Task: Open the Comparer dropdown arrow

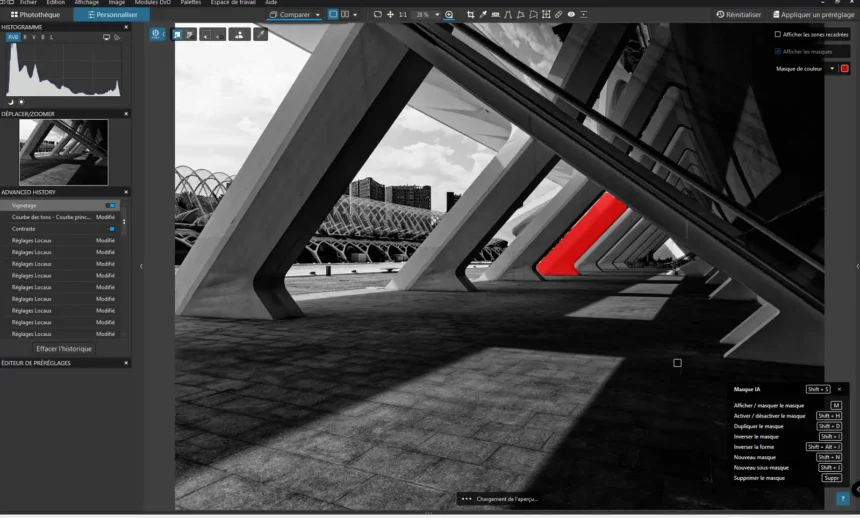Action: (318, 15)
